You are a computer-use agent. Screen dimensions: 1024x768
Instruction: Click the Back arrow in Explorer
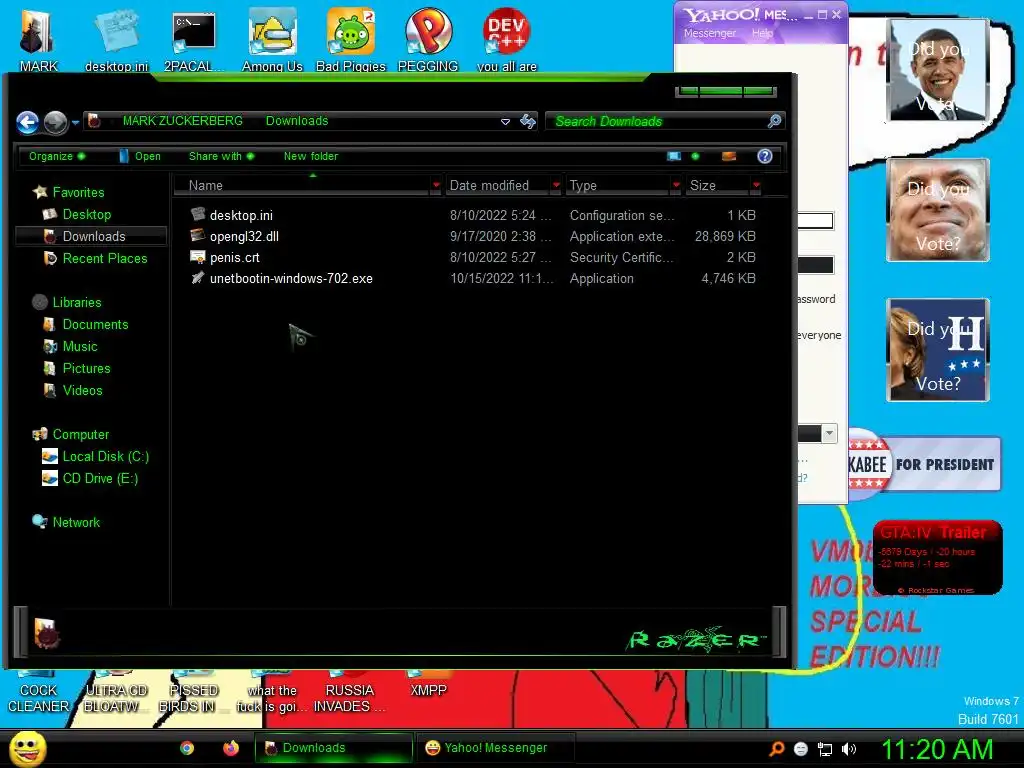click(x=27, y=122)
